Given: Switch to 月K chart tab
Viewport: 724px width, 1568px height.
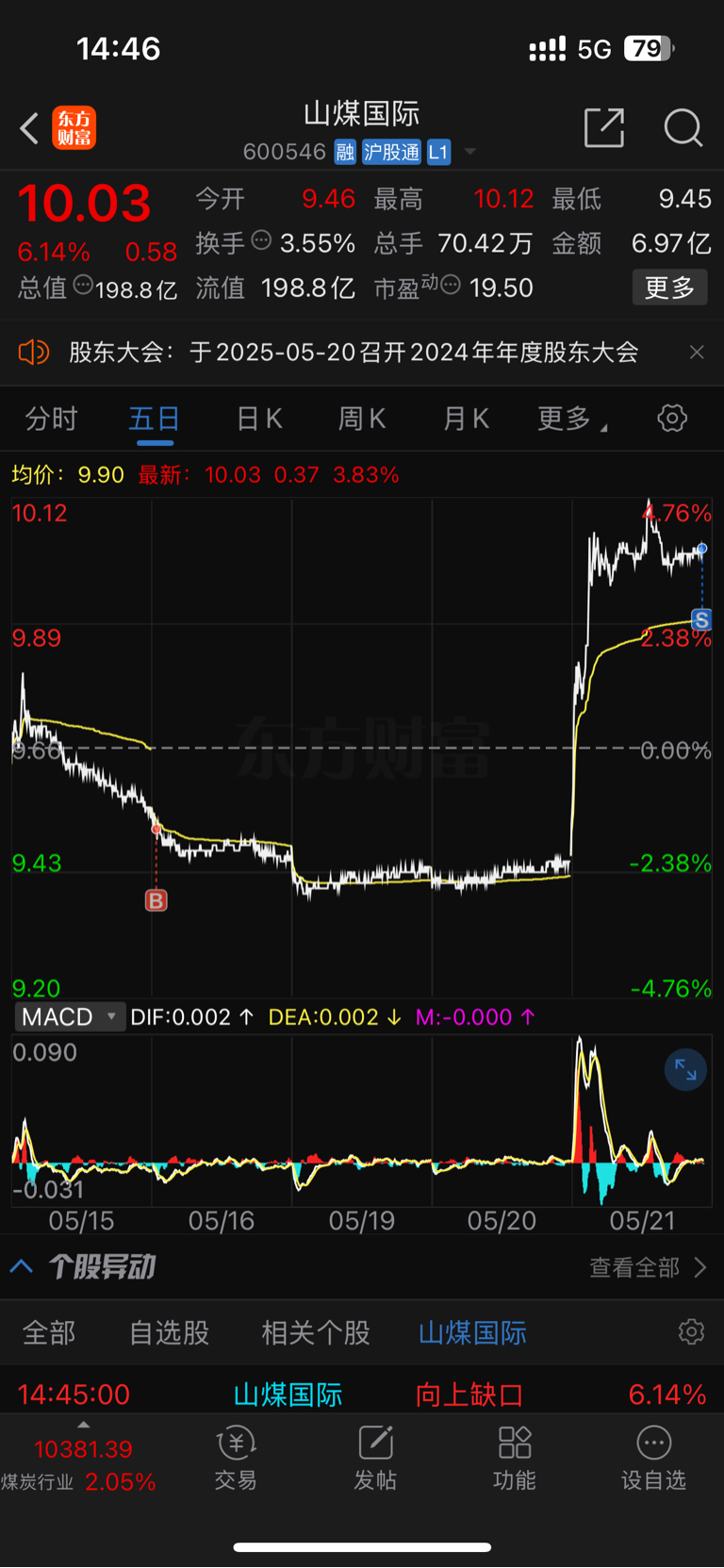Looking at the screenshot, I should 466,419.
